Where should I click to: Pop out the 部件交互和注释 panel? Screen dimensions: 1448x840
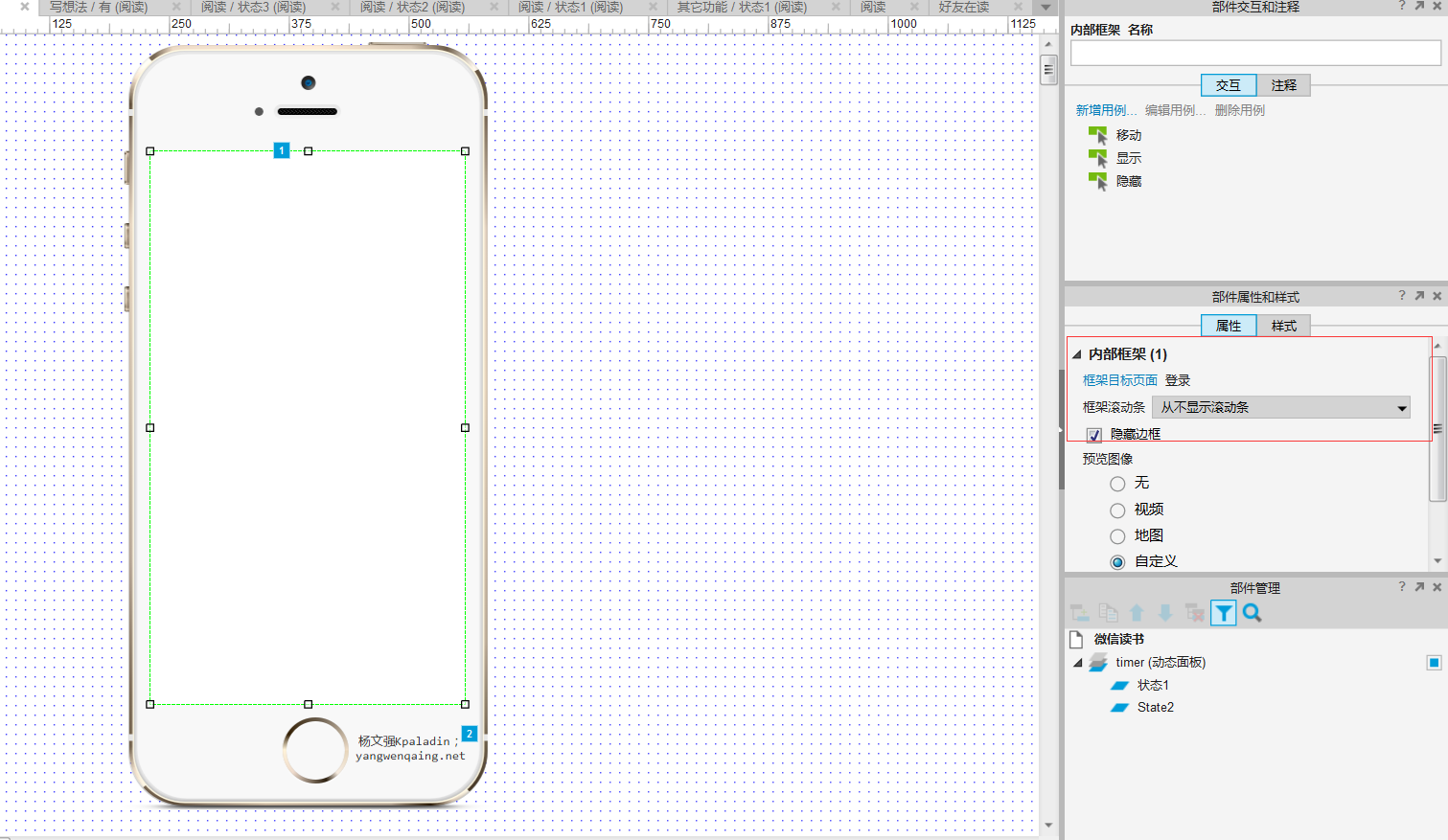click(1419, 6)
